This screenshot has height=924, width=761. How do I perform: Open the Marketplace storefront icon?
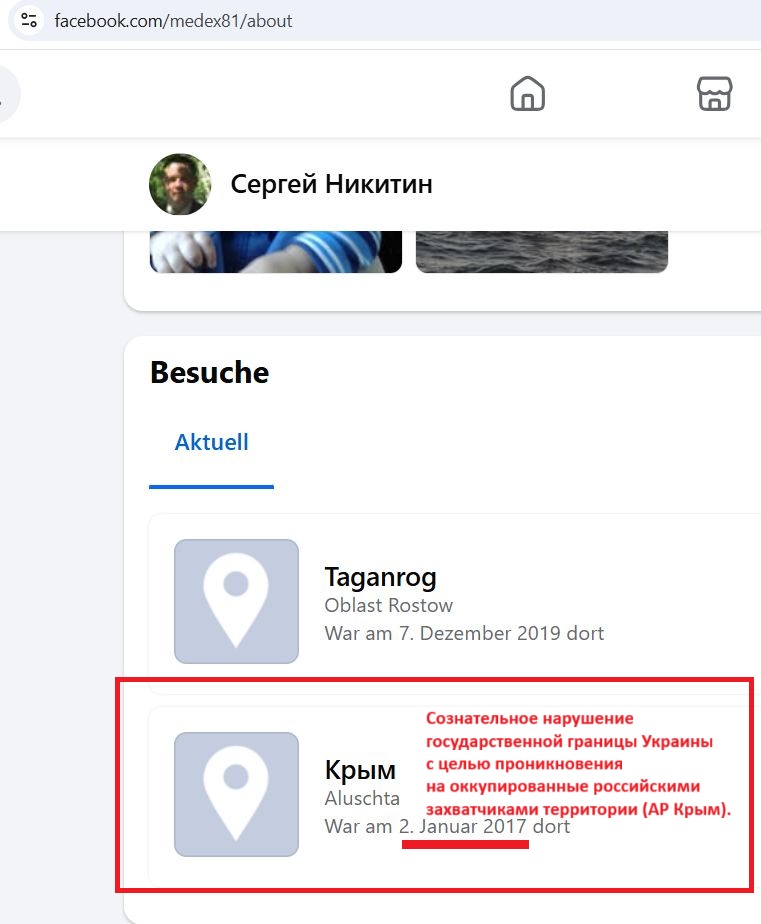point(714,94)
